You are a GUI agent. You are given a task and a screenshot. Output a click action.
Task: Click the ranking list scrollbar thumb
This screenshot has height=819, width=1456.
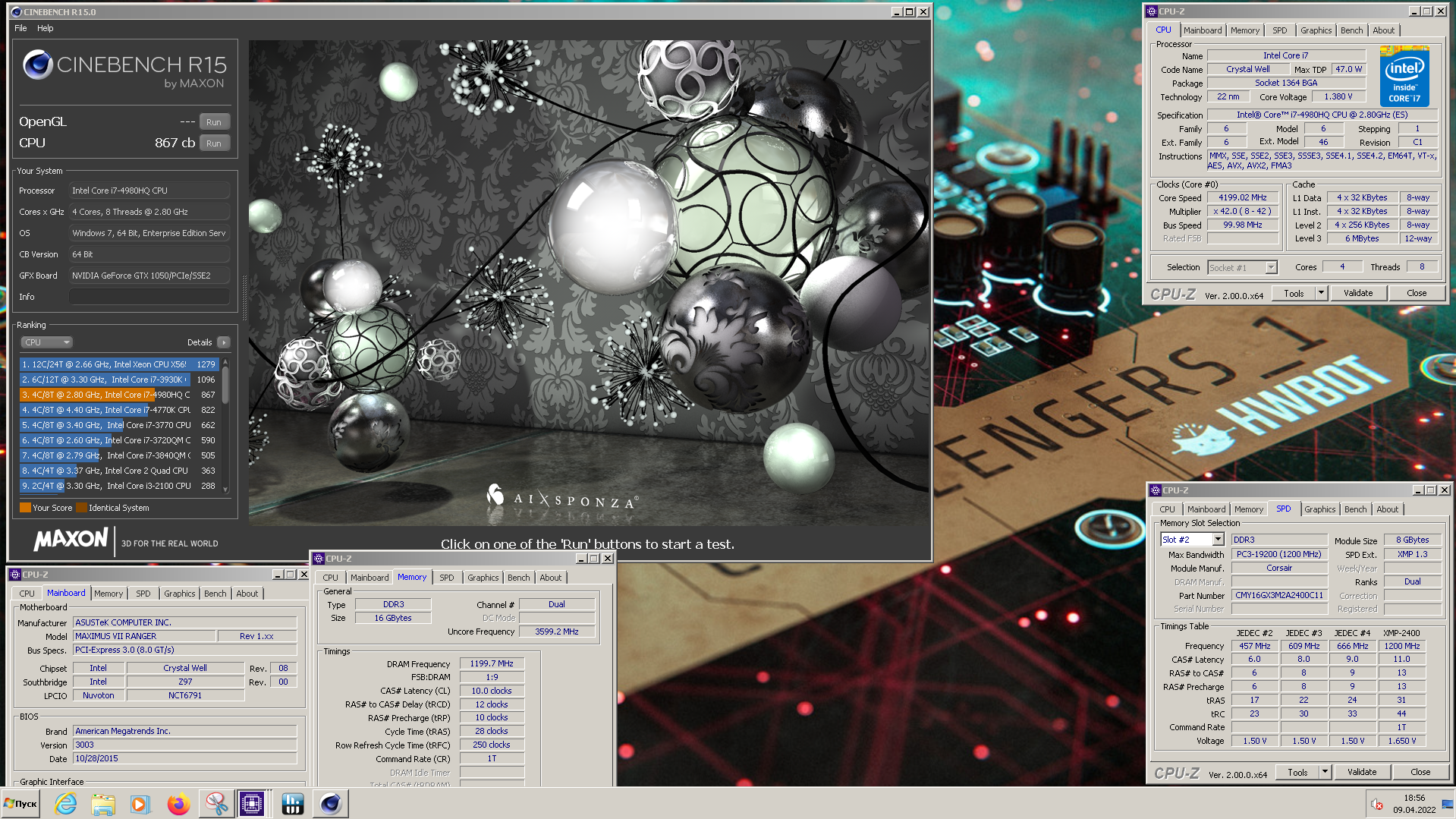pos(225,387)
